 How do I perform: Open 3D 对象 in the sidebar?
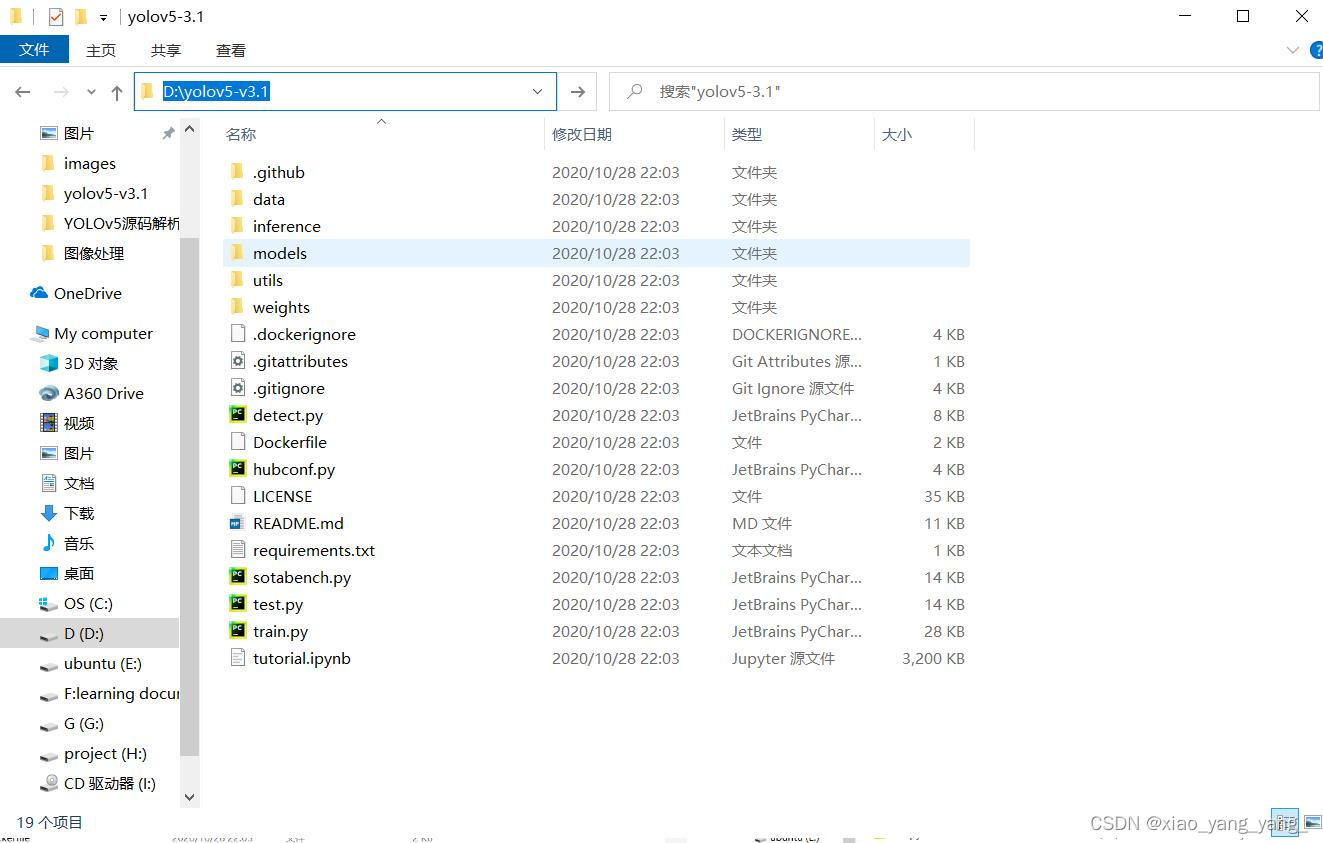click(79, 363)
